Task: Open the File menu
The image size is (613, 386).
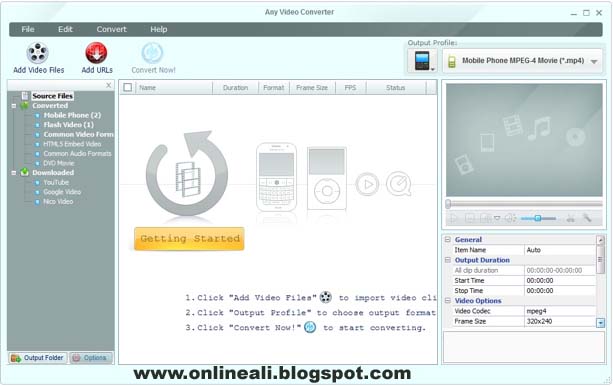Action: coord(28,29)
